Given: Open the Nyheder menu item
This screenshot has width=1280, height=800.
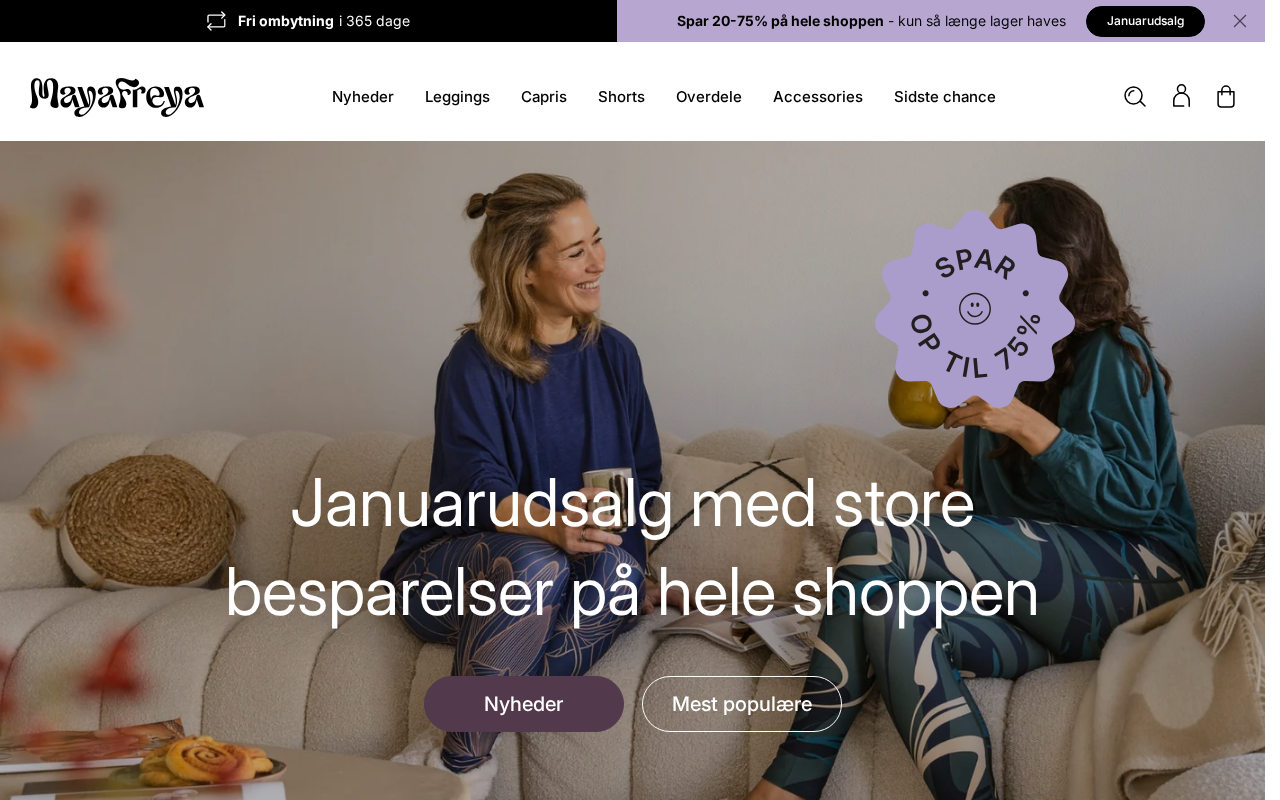Looking at the screenshot, I should (363, 97).
